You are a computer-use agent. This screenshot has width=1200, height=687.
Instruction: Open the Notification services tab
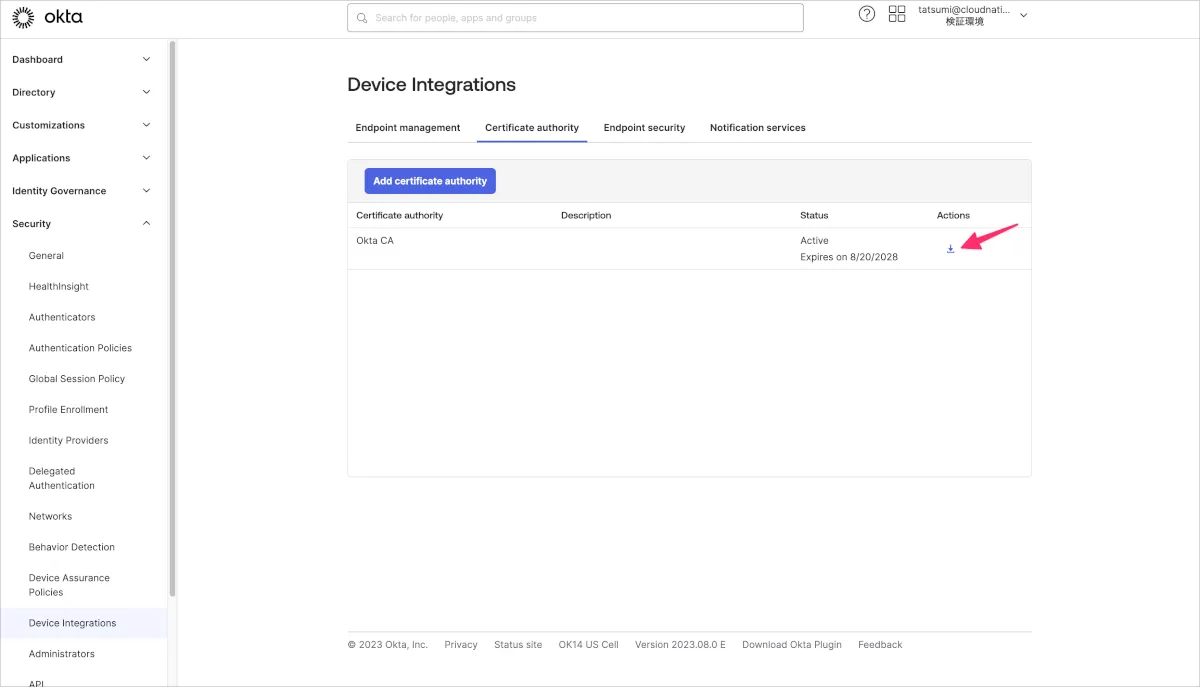click(x=757, y=128)
